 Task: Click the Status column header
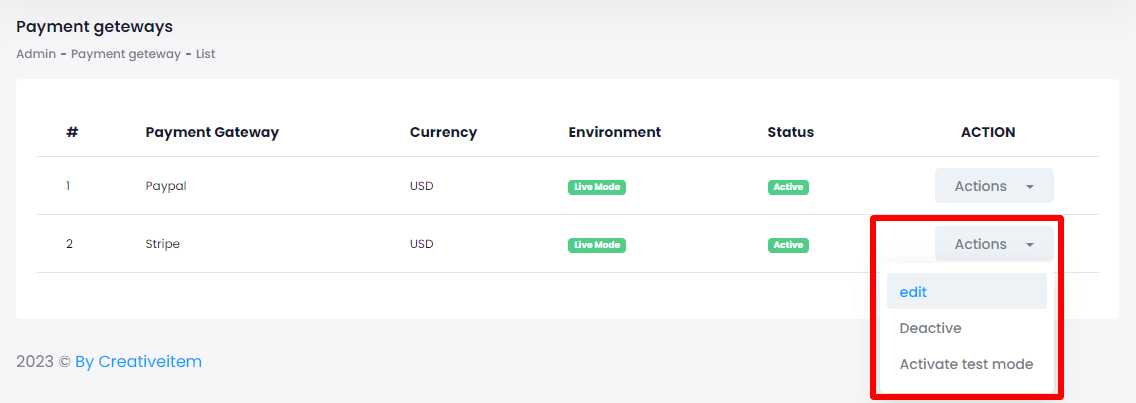pos(790,132)
